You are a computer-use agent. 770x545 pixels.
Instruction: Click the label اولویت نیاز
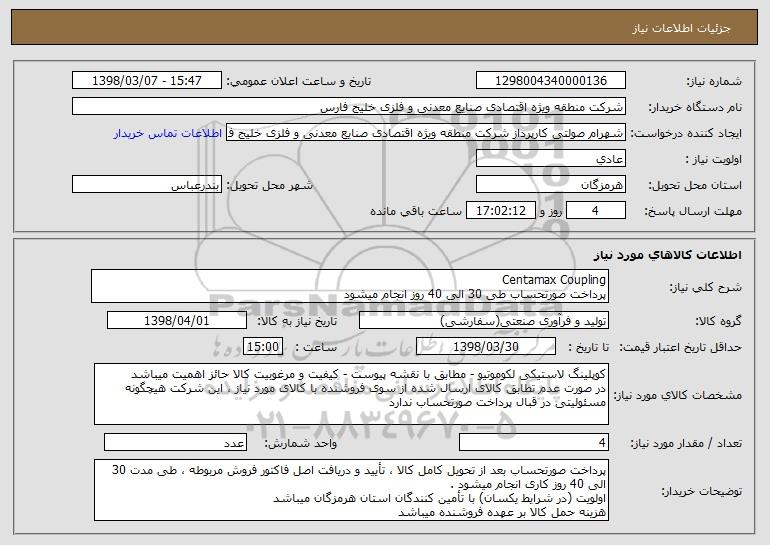click(714, 159)
